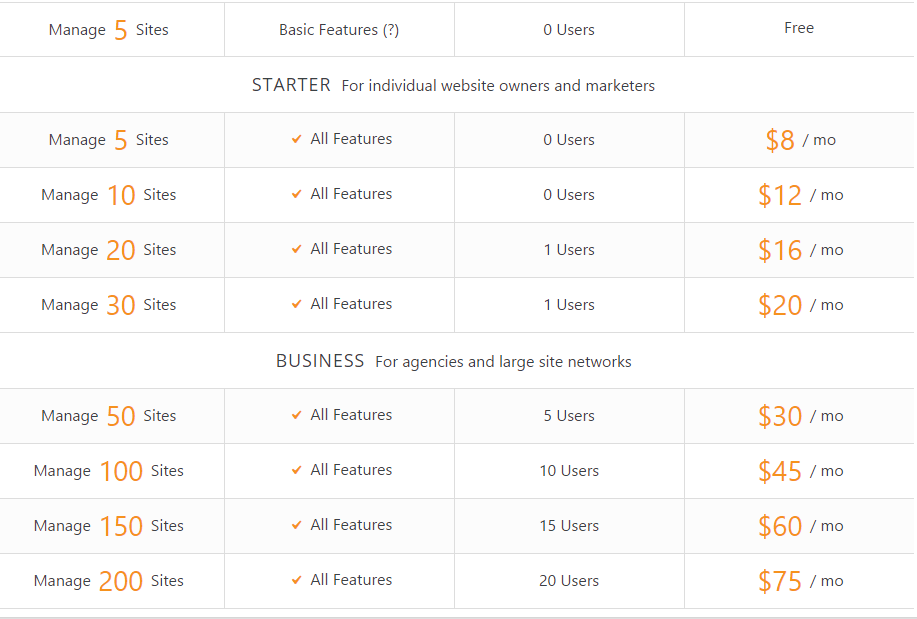Image resolution: width=917 pixels, height=619 pixels.
Task: Click the Basic Features (?) help text
Action: tap(339, 30)
